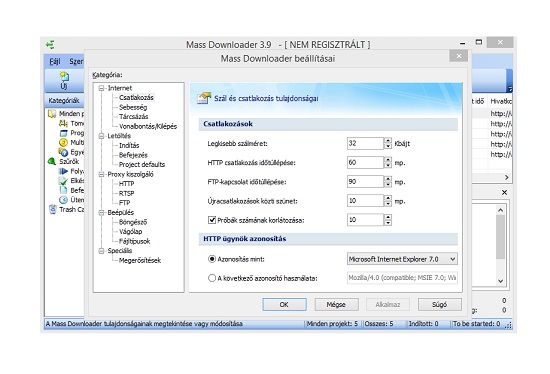Click into the Legkisebb szálméret field showing 32

coord(365,143)
